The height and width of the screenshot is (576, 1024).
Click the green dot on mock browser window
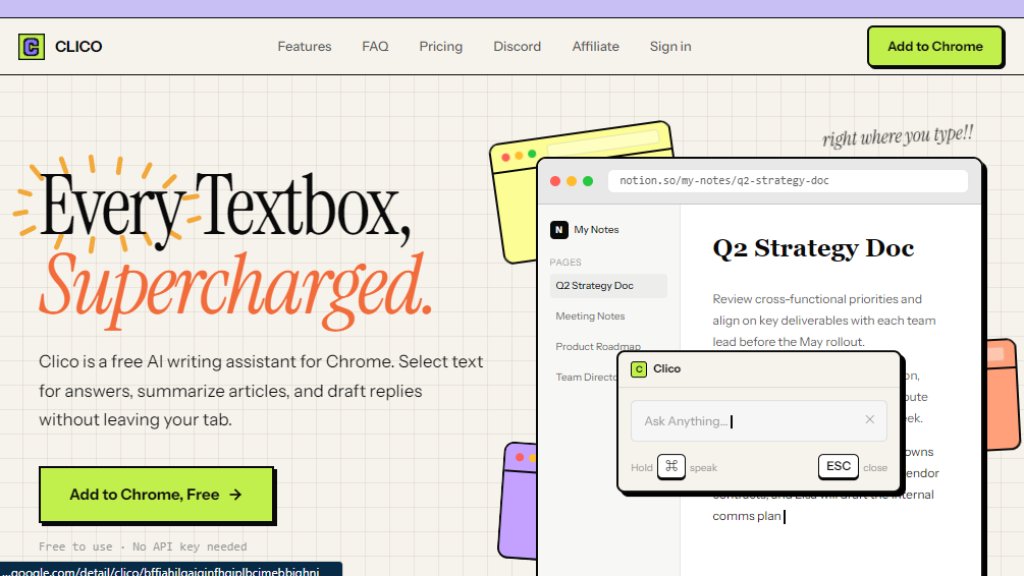point(588,181)
